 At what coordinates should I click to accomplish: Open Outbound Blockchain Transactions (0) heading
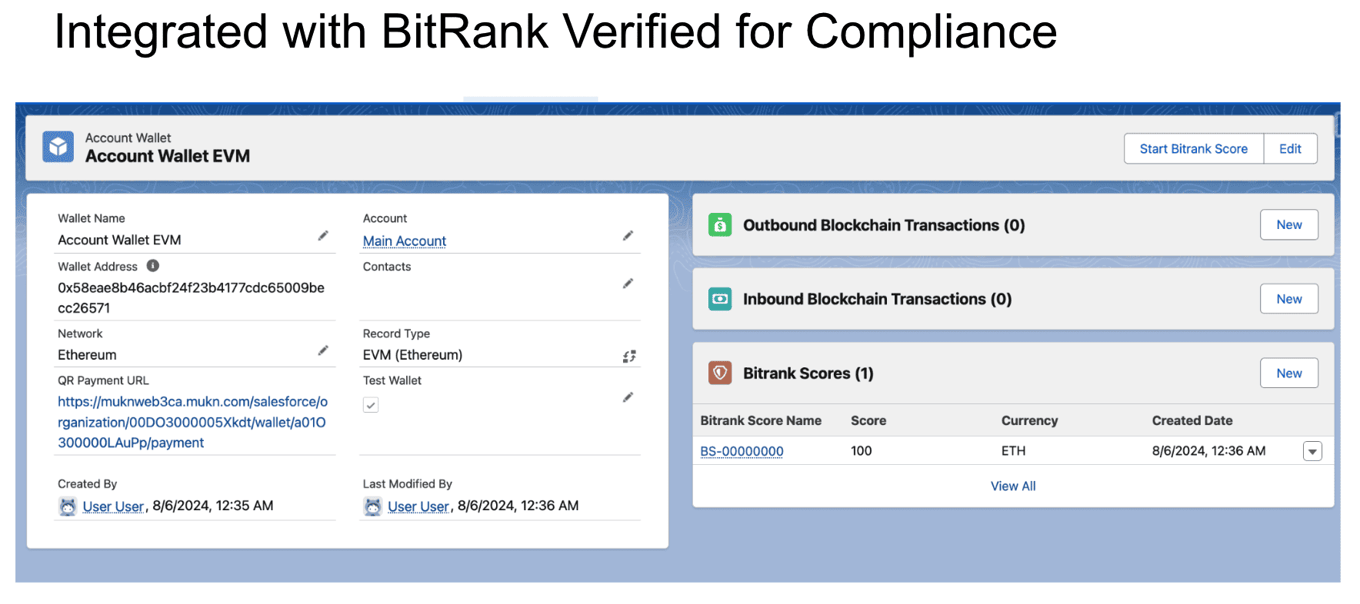884,225
